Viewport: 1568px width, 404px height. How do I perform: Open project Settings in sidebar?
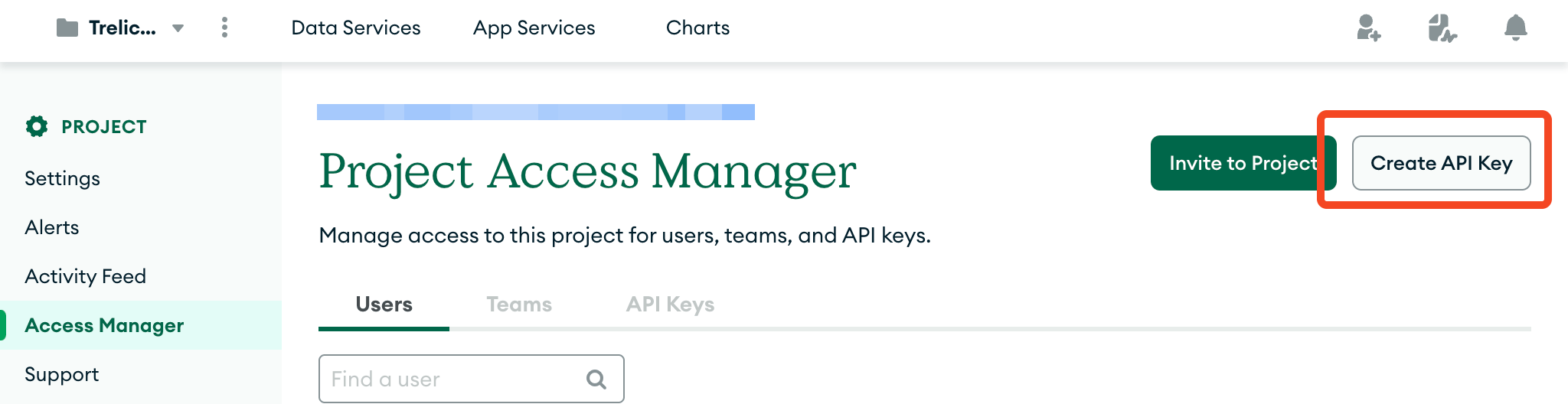tap(62, 178)
